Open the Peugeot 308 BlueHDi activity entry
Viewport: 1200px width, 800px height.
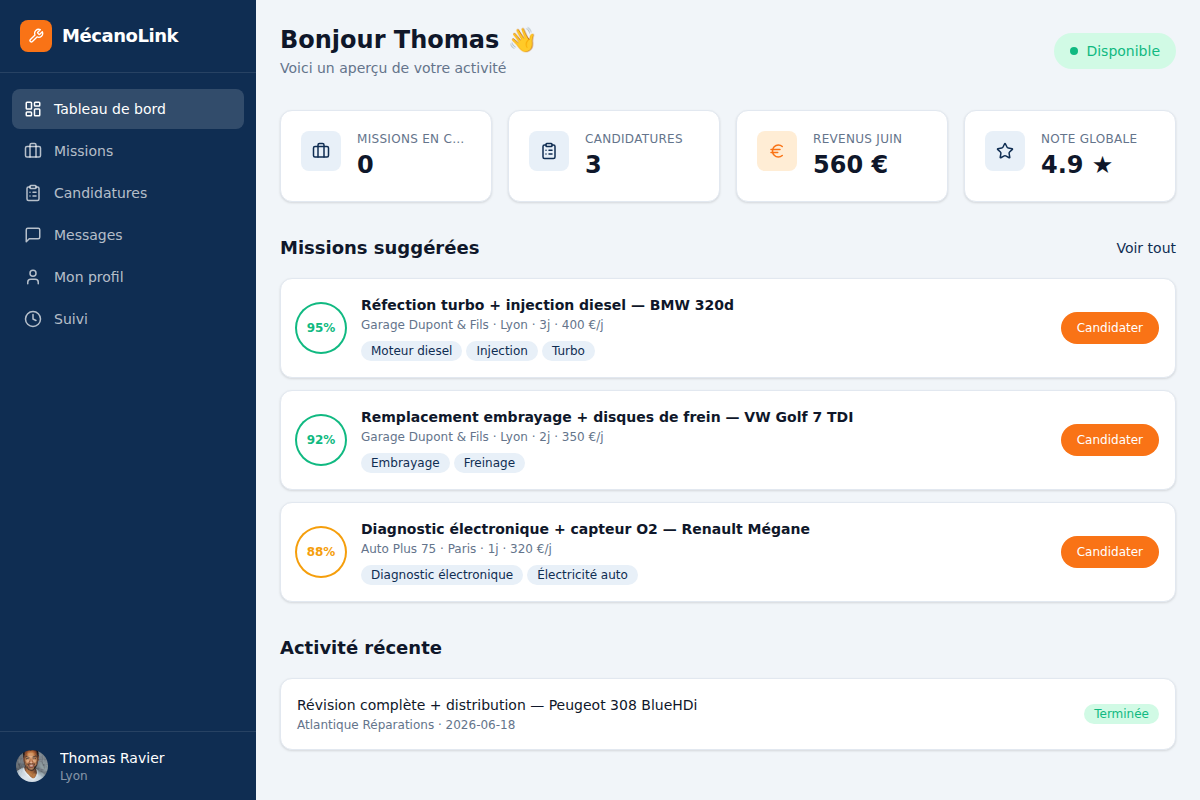pyautogui.click(x=728, y=714)
